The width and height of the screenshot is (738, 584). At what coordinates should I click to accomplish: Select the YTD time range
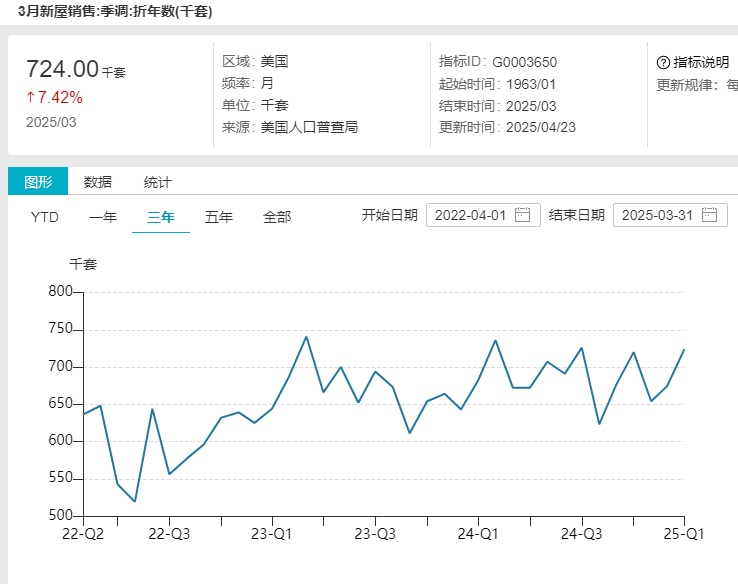click(x=45, y=217)
